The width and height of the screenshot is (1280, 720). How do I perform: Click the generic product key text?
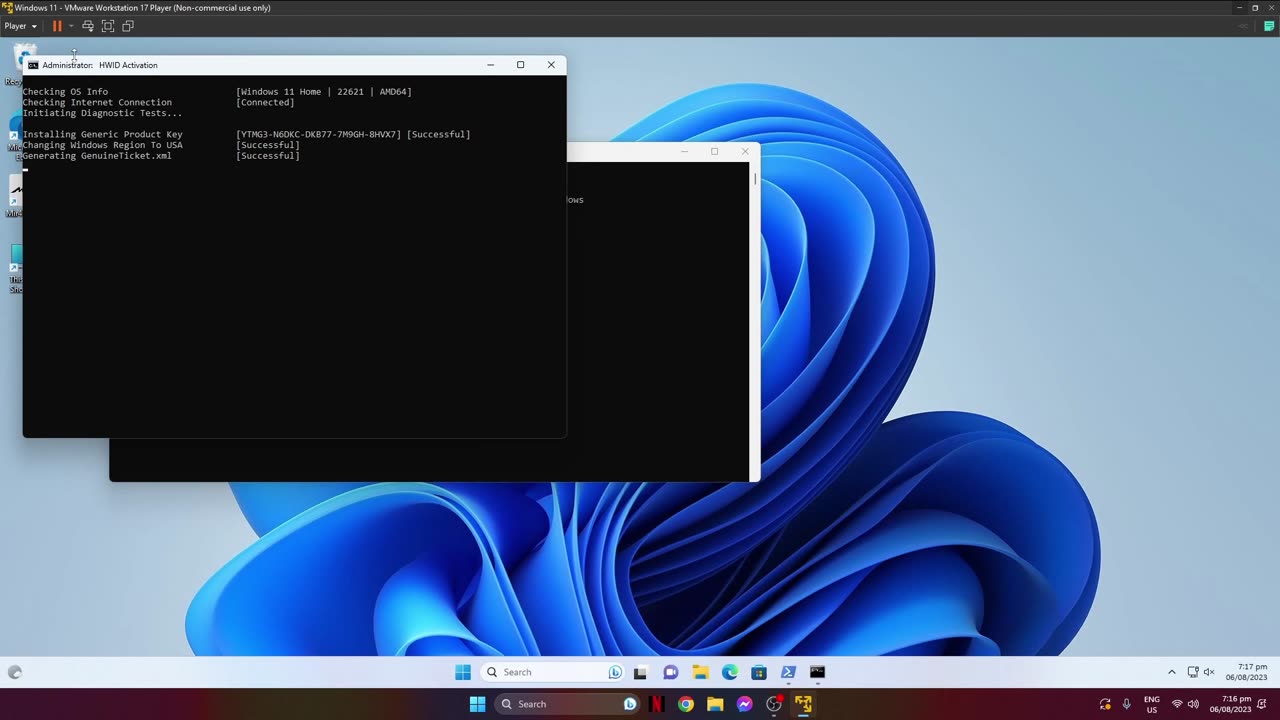(x=318, y=134)
